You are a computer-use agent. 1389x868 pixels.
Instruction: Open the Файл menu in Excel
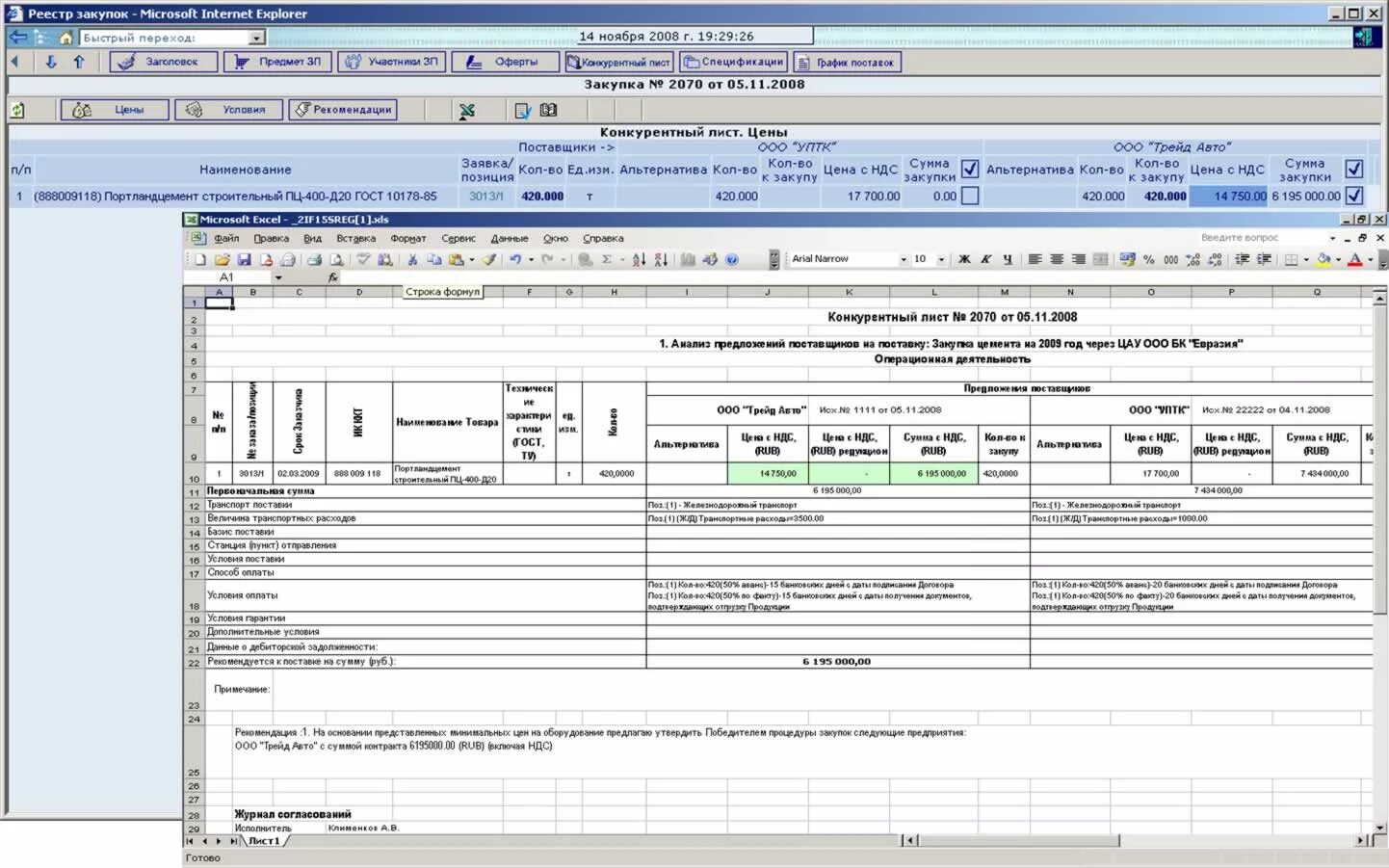pyautogui.click(x=226, y=238)
